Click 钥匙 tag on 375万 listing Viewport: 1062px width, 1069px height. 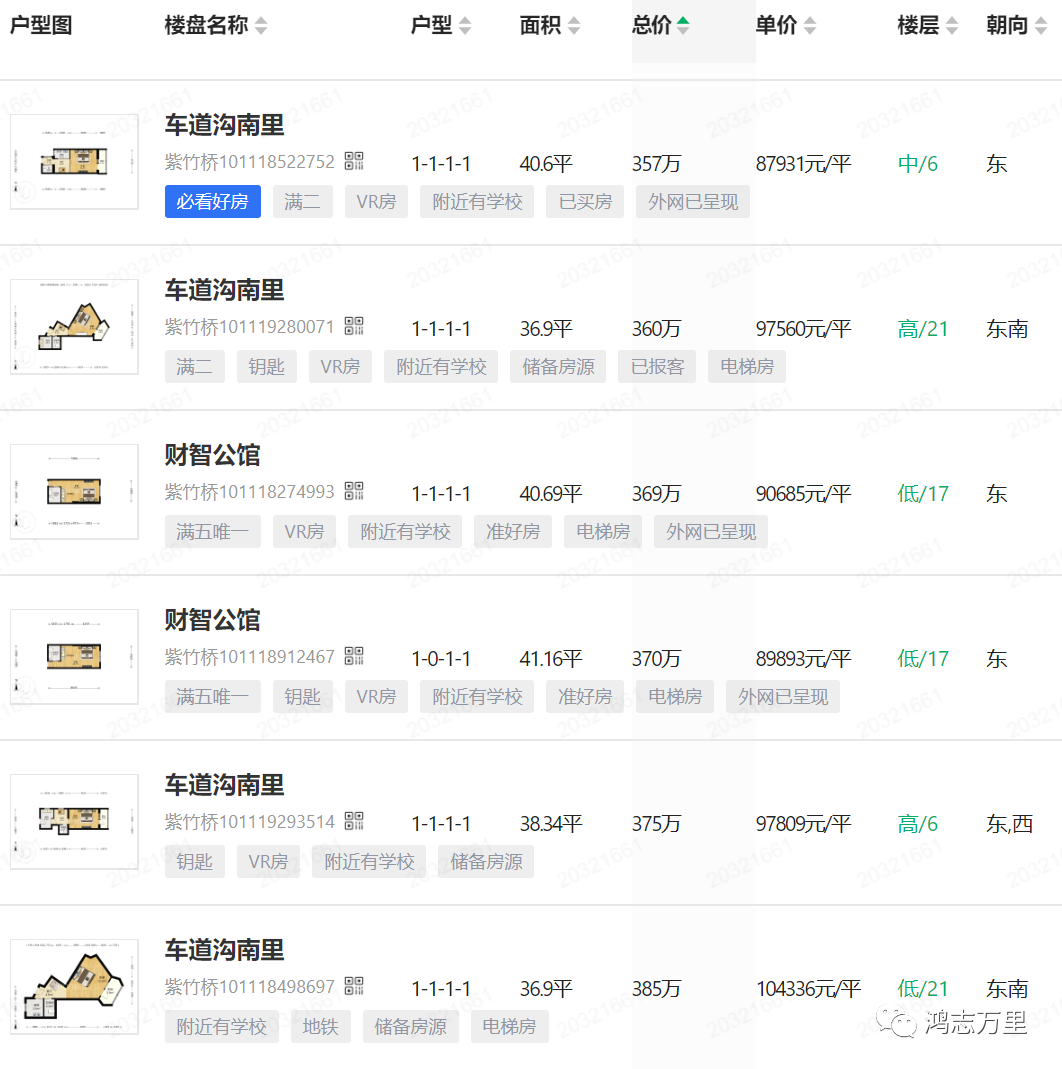pyautogui.click(x=195, y=862)
